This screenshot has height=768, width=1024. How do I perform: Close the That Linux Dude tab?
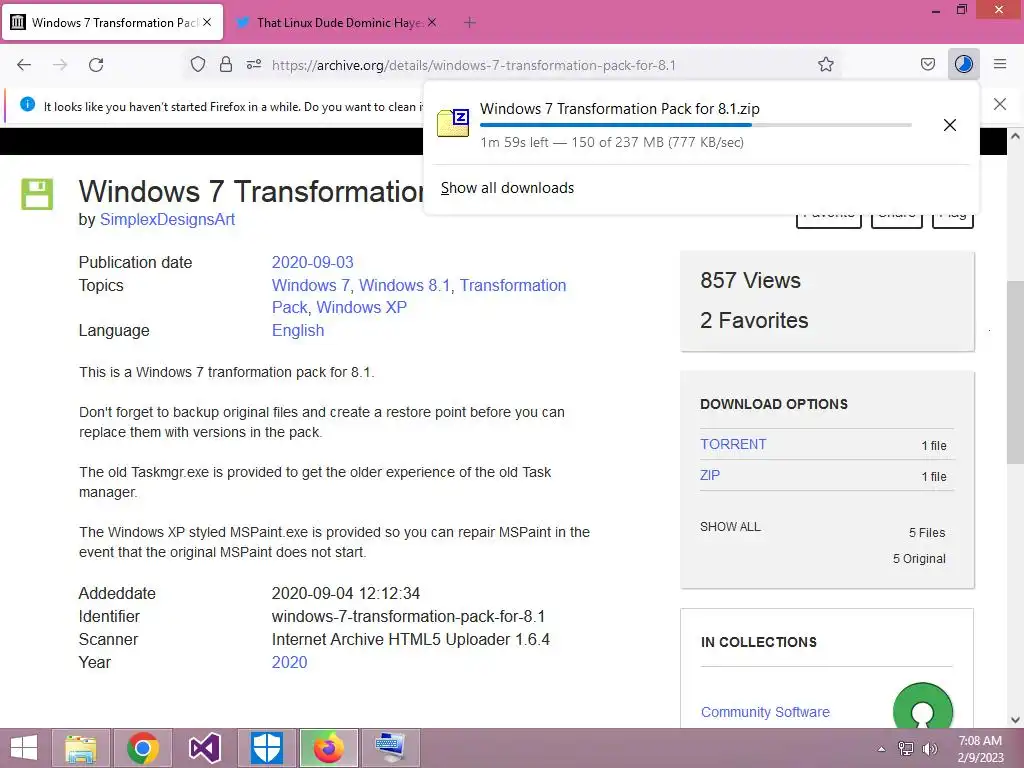coord(432,22)
